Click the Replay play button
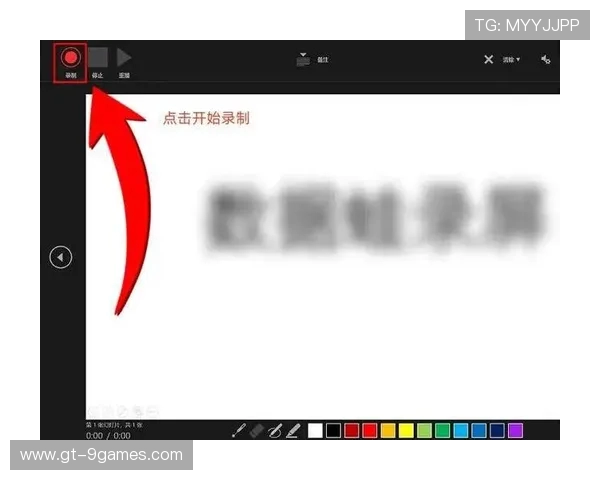Viewport: 600px width, 480px height. [x=125, y=58]
